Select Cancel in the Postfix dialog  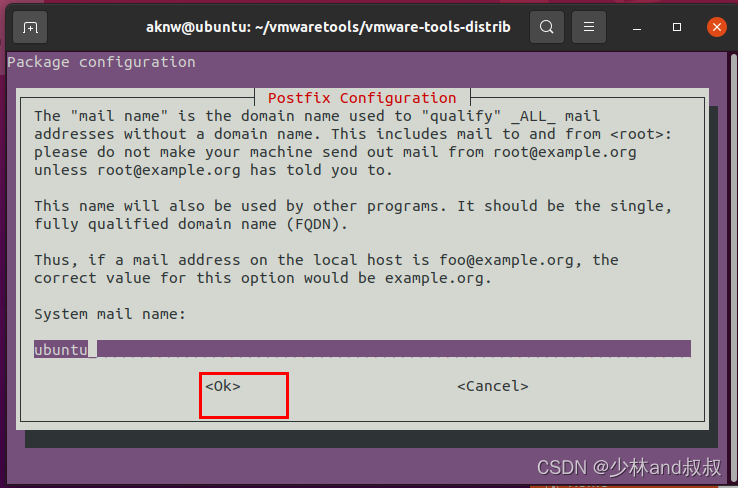coord(493,386)
